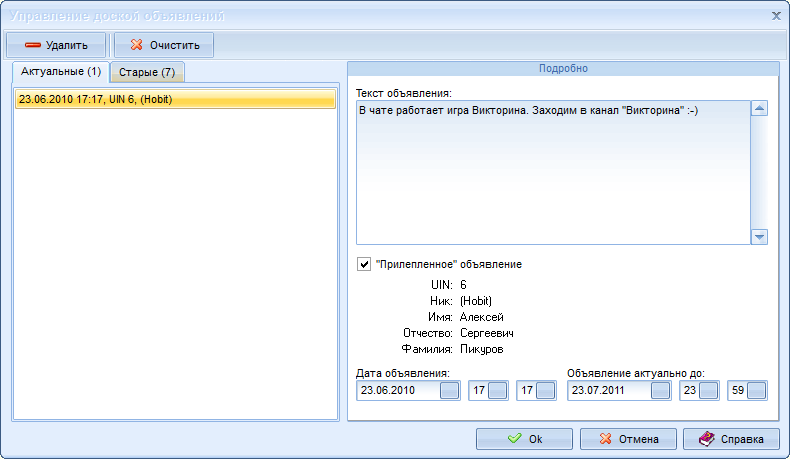The height and width of the screenshot is (459, 790).
Task: Select the announcement row dated 23.06.2010 17:17
Action: [175, 99]
